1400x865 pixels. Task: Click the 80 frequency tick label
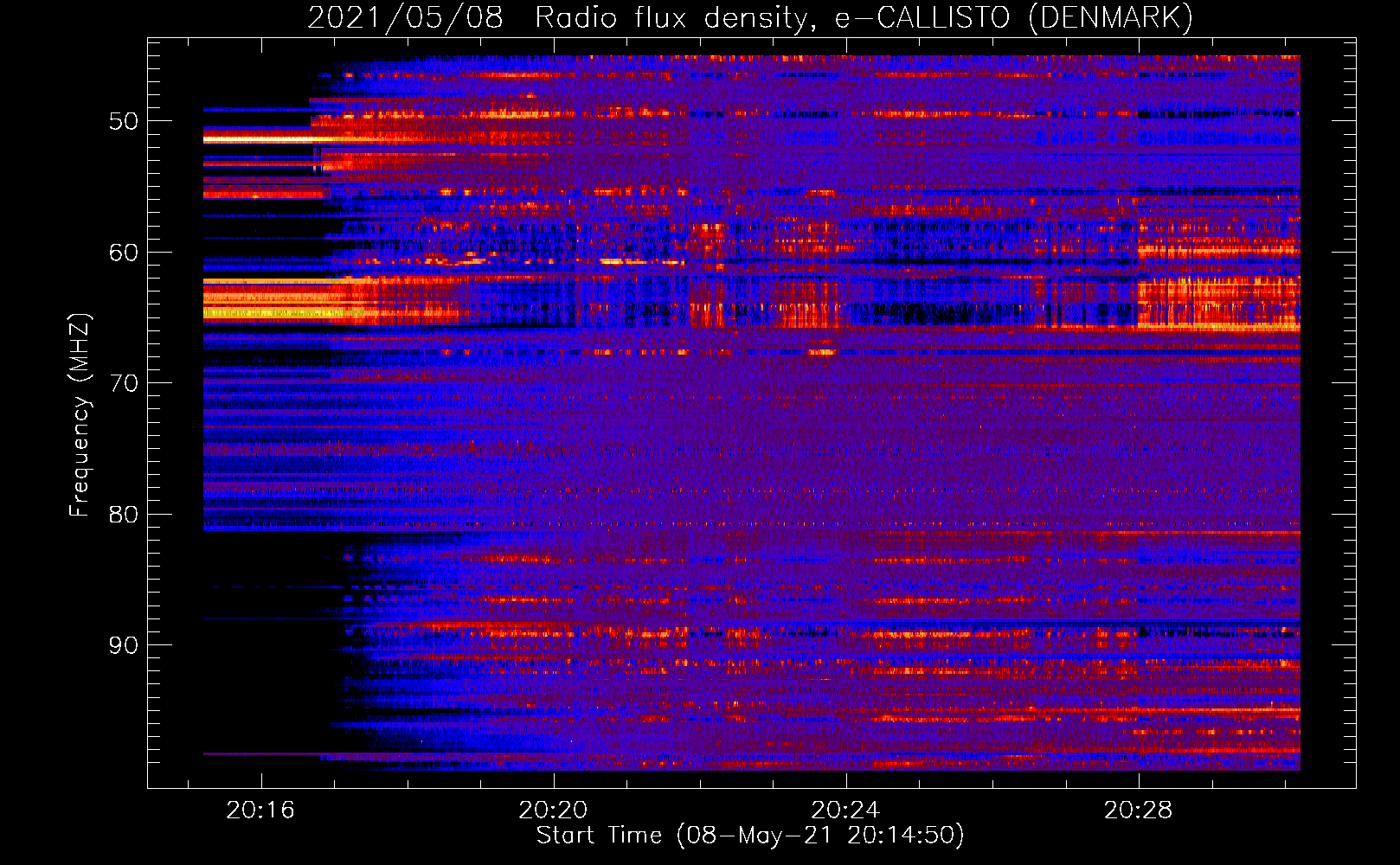[x=124, y=515]
